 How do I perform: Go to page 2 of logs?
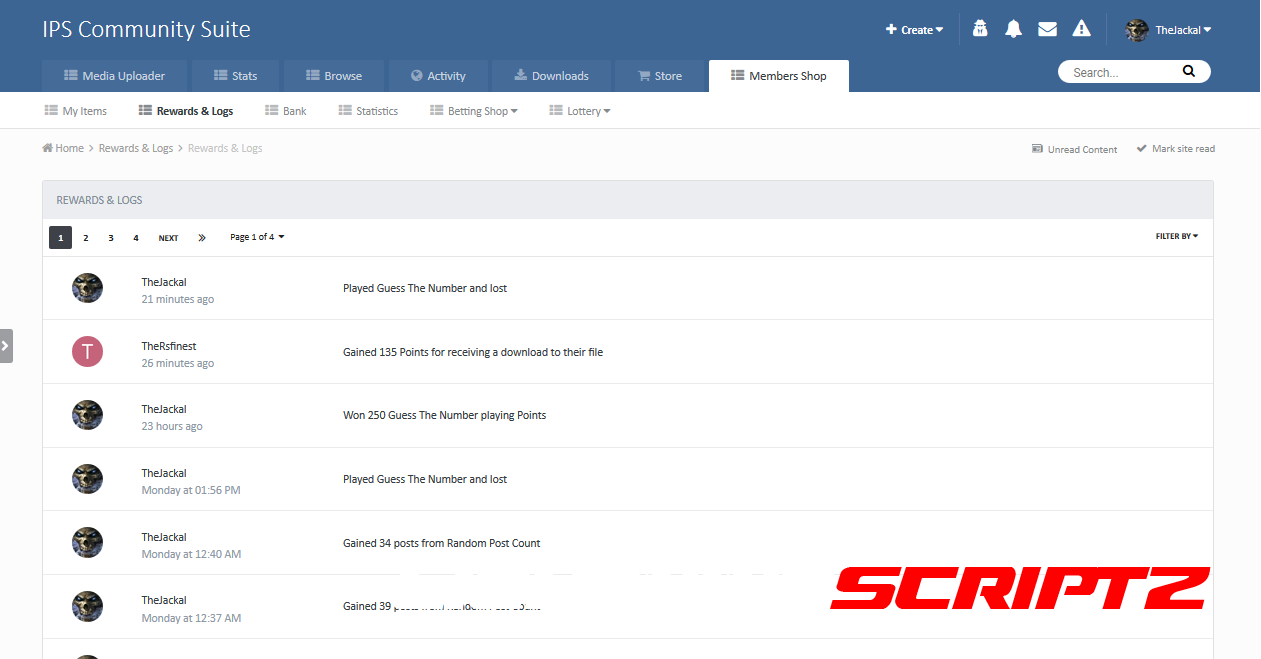click(86, 238)
